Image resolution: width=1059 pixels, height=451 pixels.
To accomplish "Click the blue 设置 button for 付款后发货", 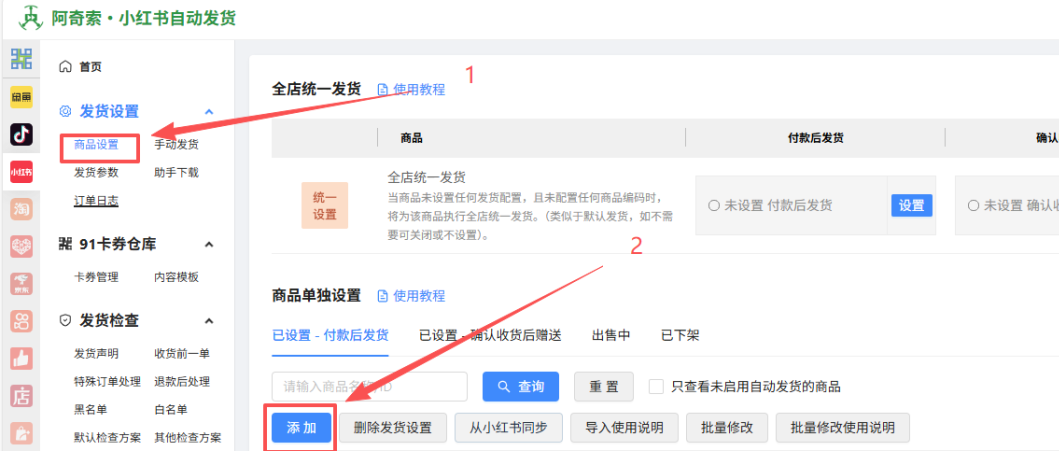I will 912,206.
